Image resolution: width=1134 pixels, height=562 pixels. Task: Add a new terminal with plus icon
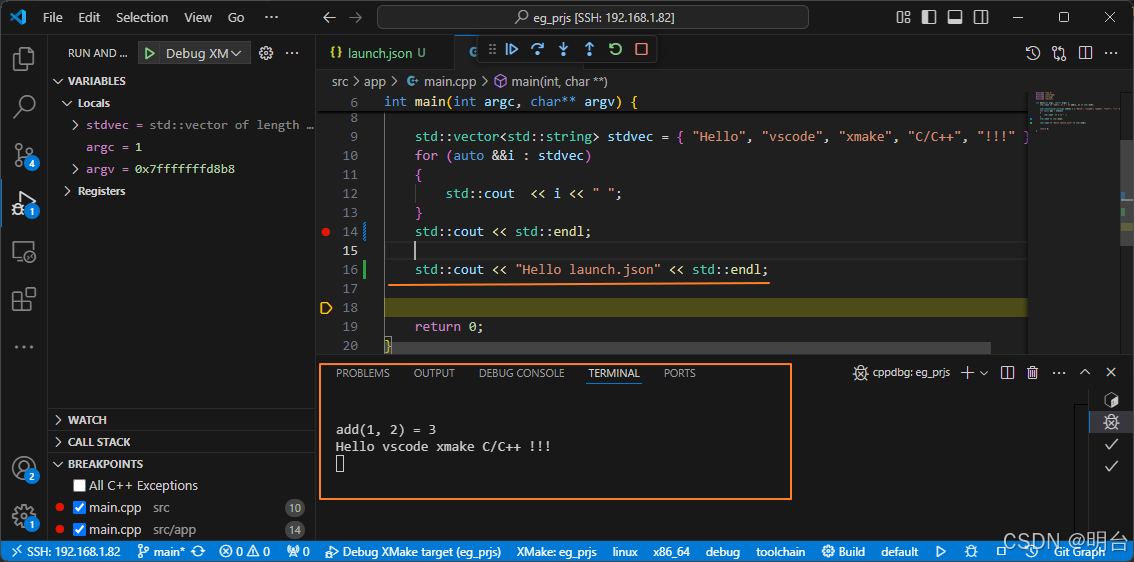[x=967, y=372]
